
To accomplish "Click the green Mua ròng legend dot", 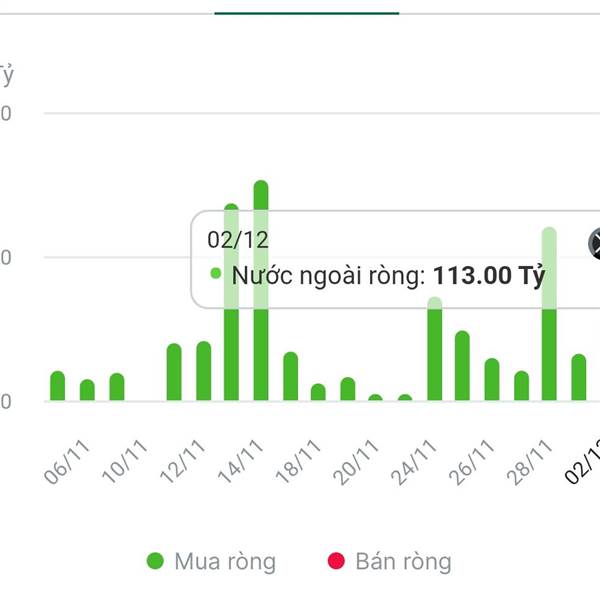I will point(155,561).
